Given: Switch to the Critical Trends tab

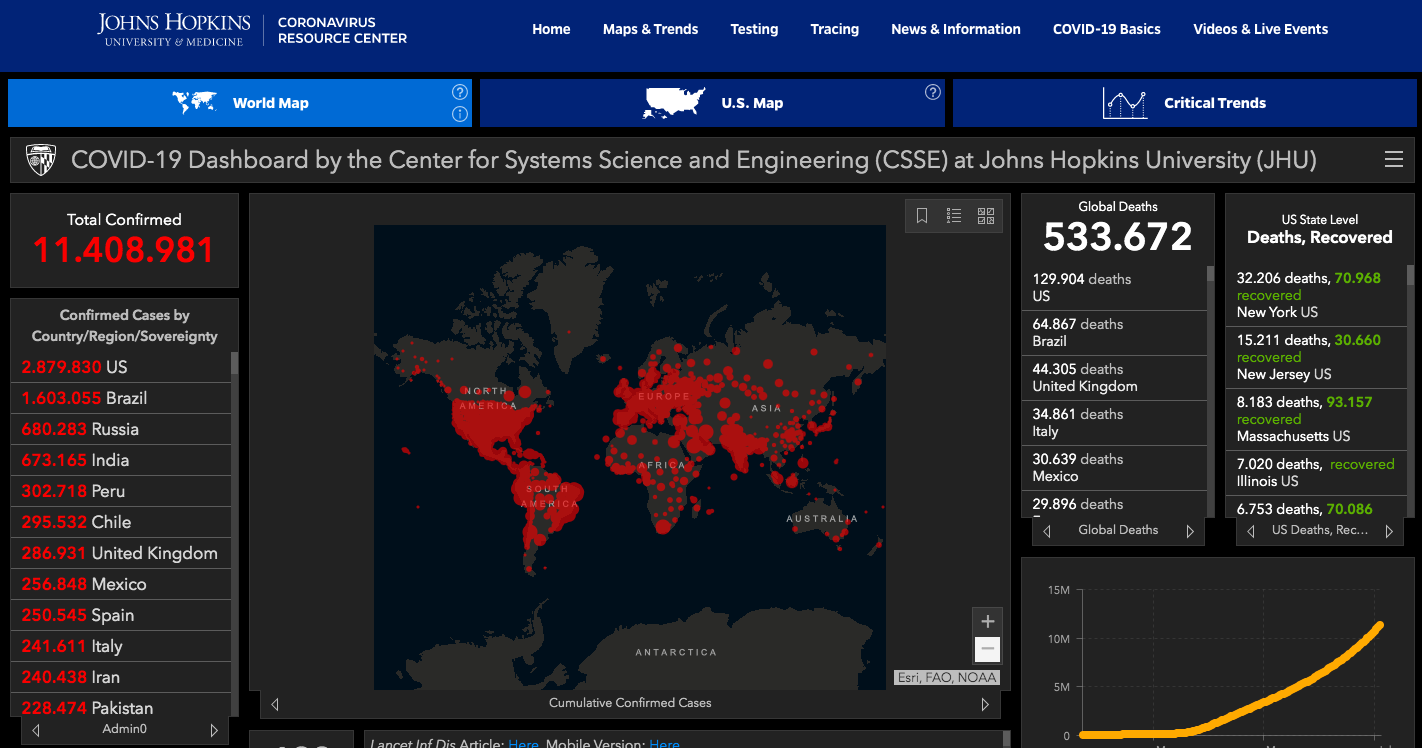Looking at the screenshot, I should click(x=1184, y=103).
